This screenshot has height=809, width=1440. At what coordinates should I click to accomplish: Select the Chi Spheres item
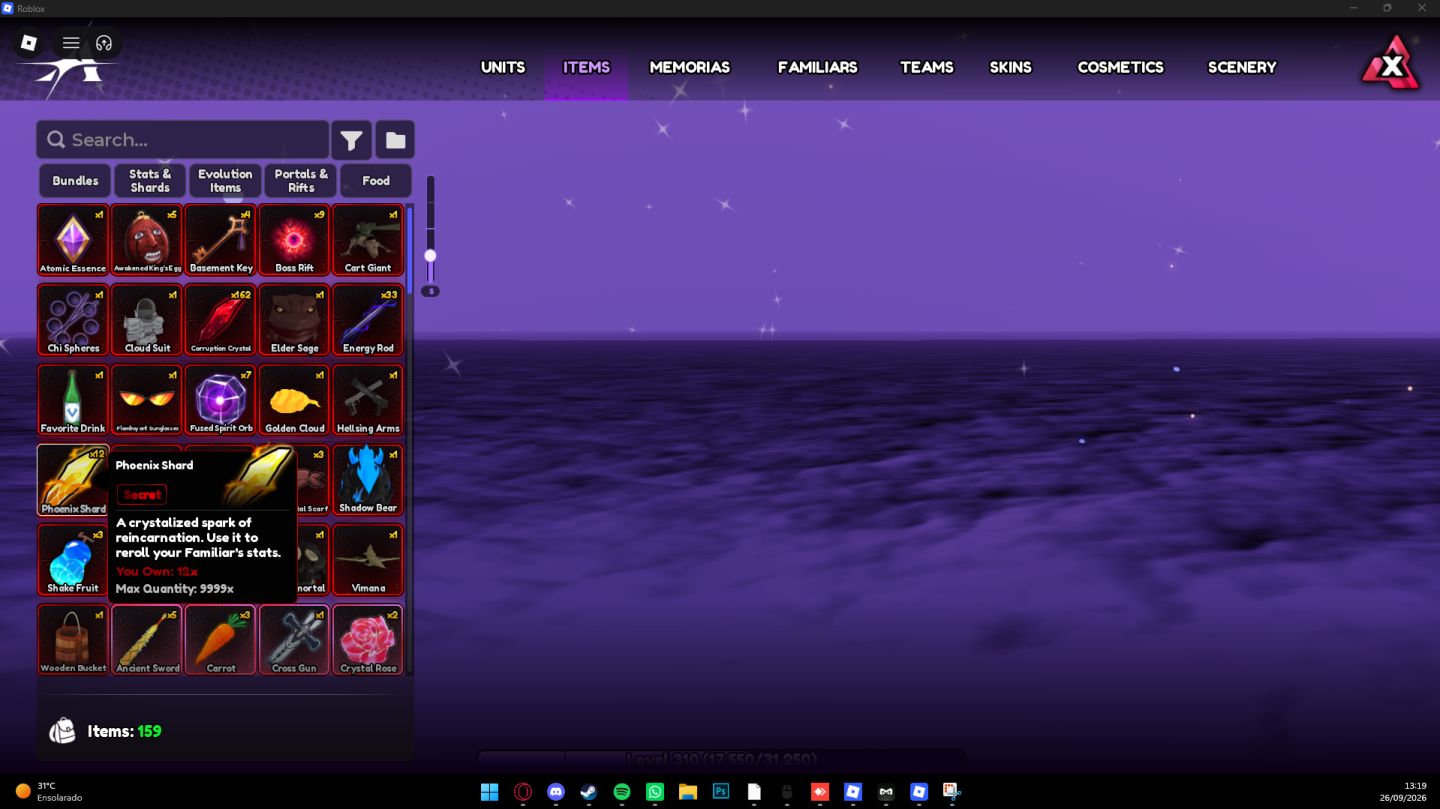coord(73,320)
